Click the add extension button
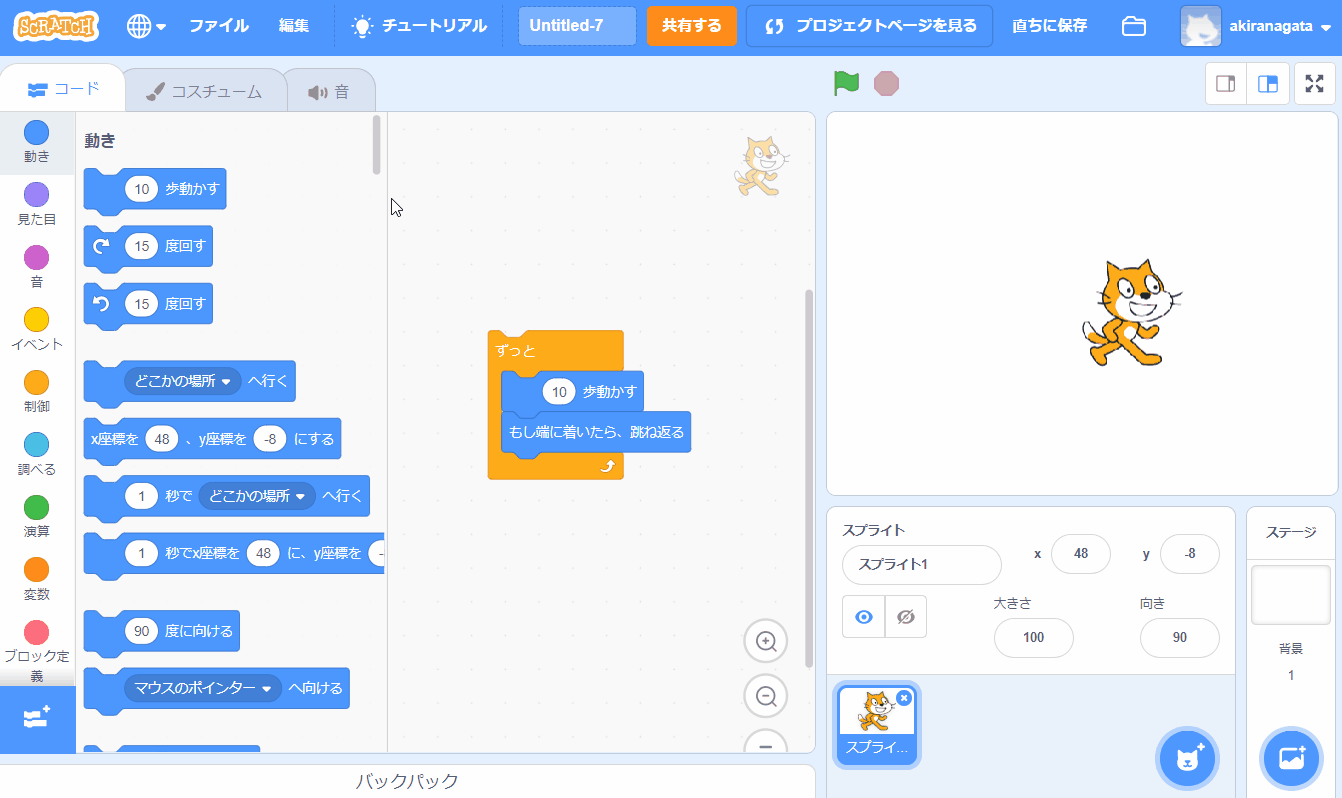Viewport: 1342px width, 798px height. (x=37, y=719)
